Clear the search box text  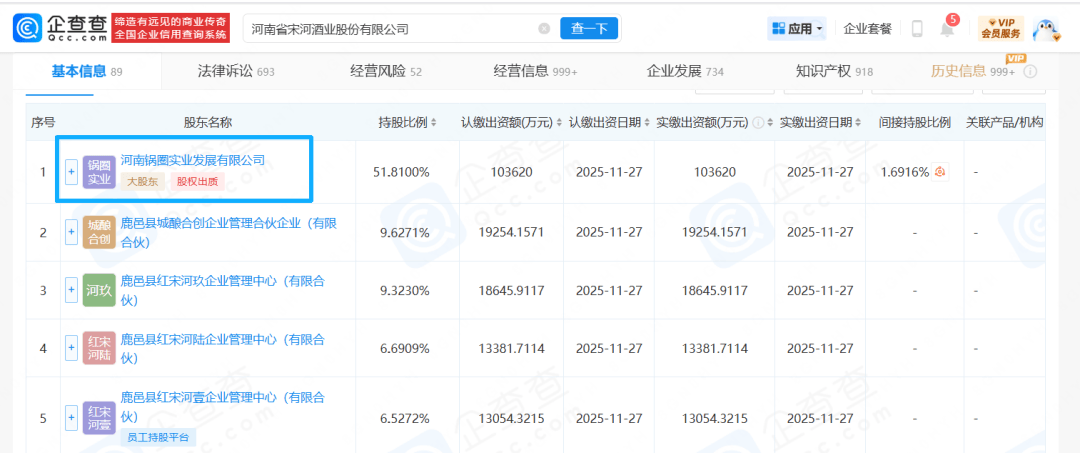click(x=544, y=29)
